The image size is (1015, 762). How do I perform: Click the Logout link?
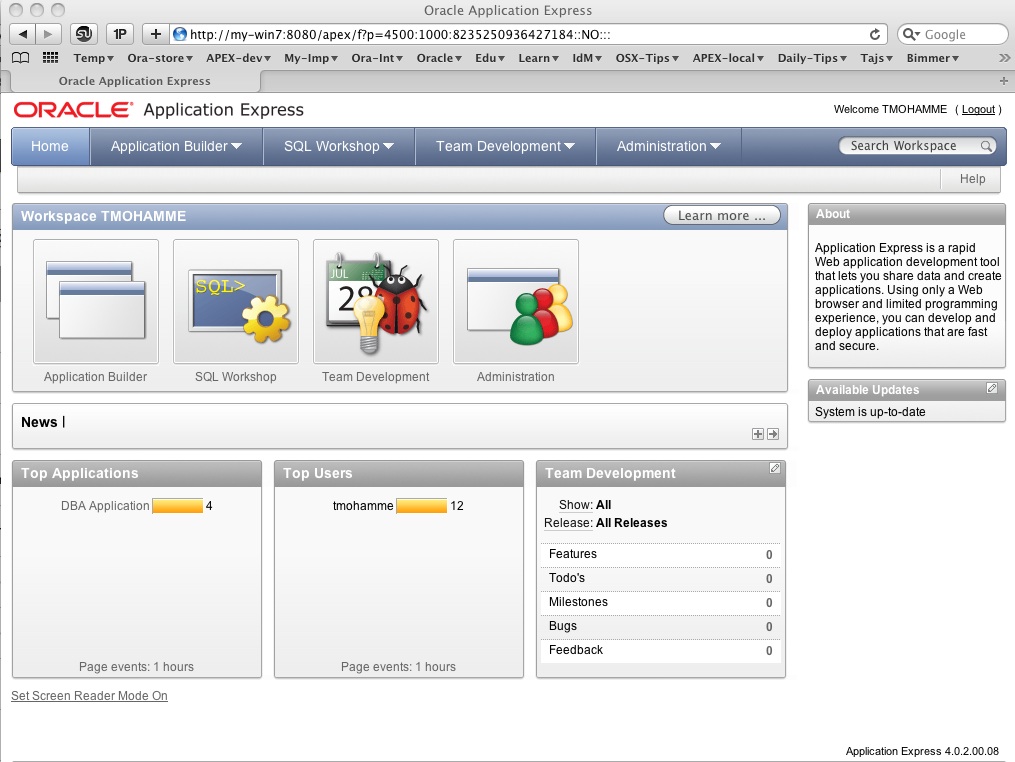click(x=978, y=109)
